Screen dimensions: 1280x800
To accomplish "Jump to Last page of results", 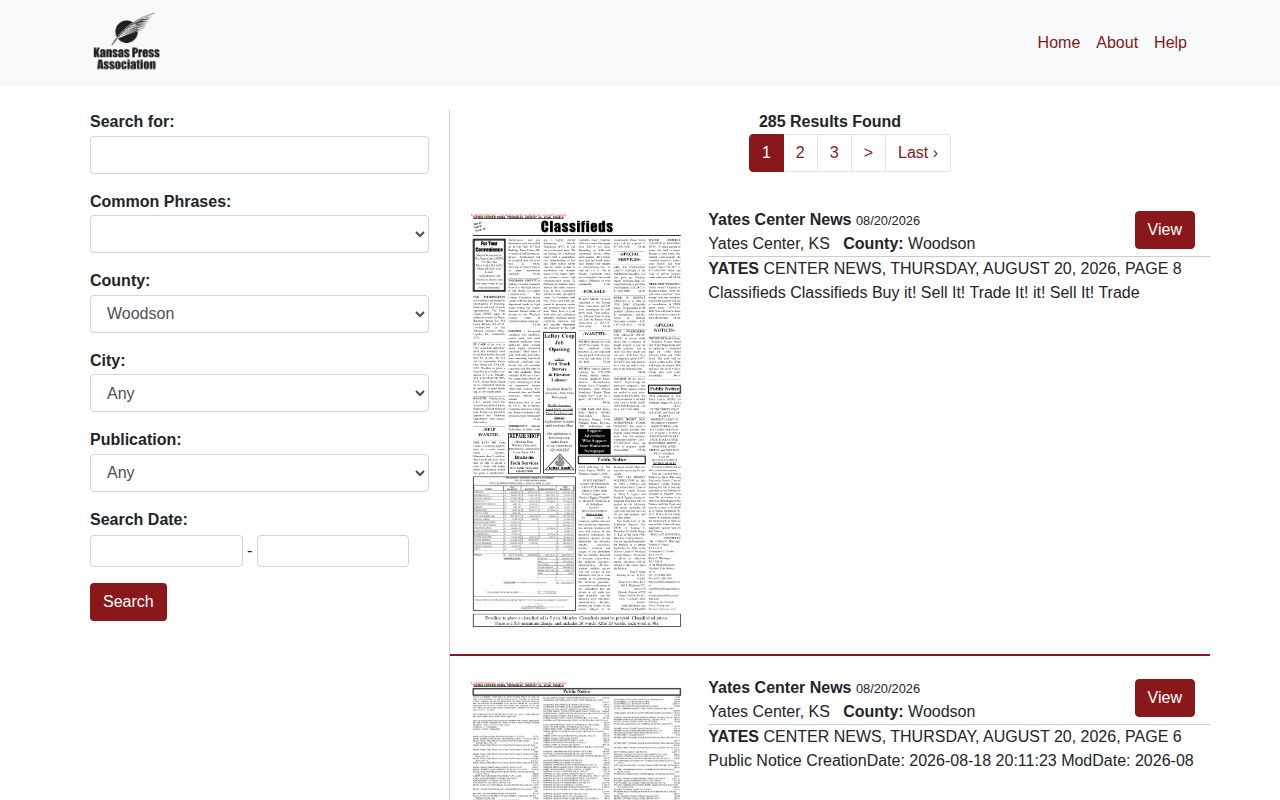I will 918,153.
